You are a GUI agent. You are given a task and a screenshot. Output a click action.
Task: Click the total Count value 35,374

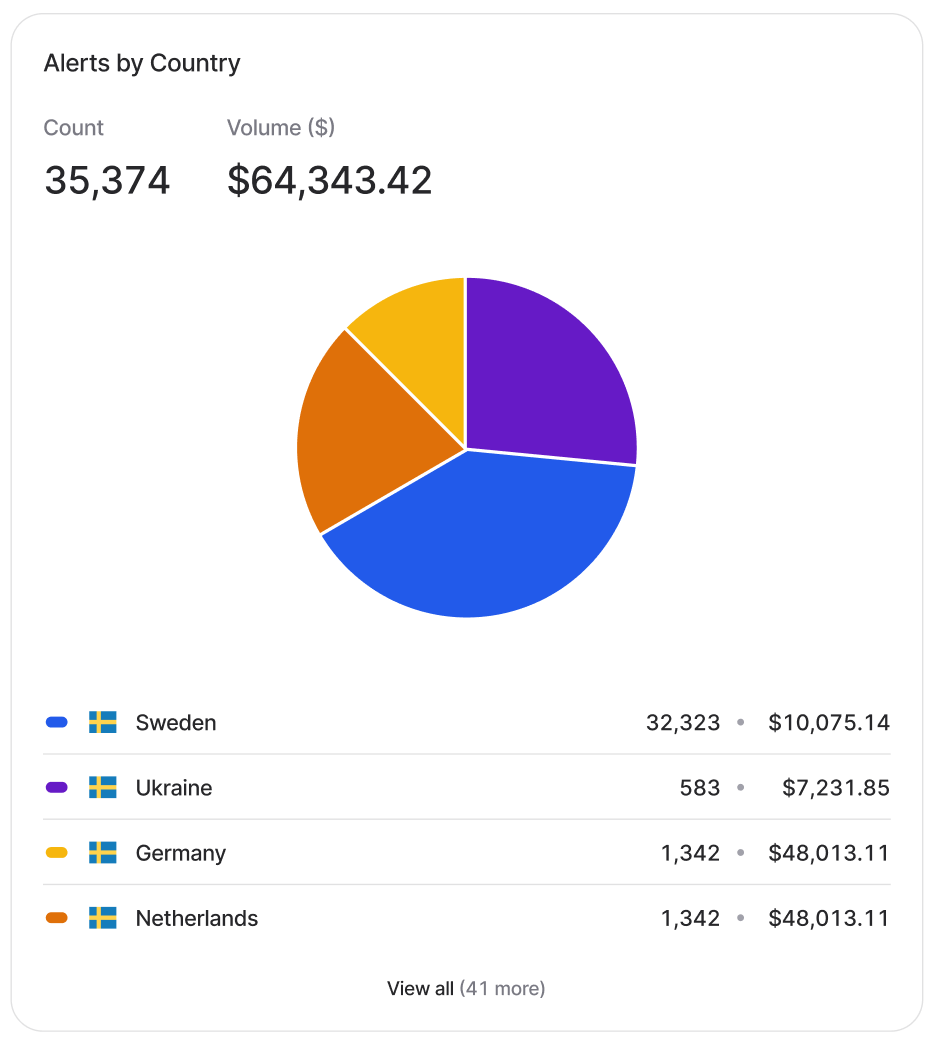tap(107, 181)
